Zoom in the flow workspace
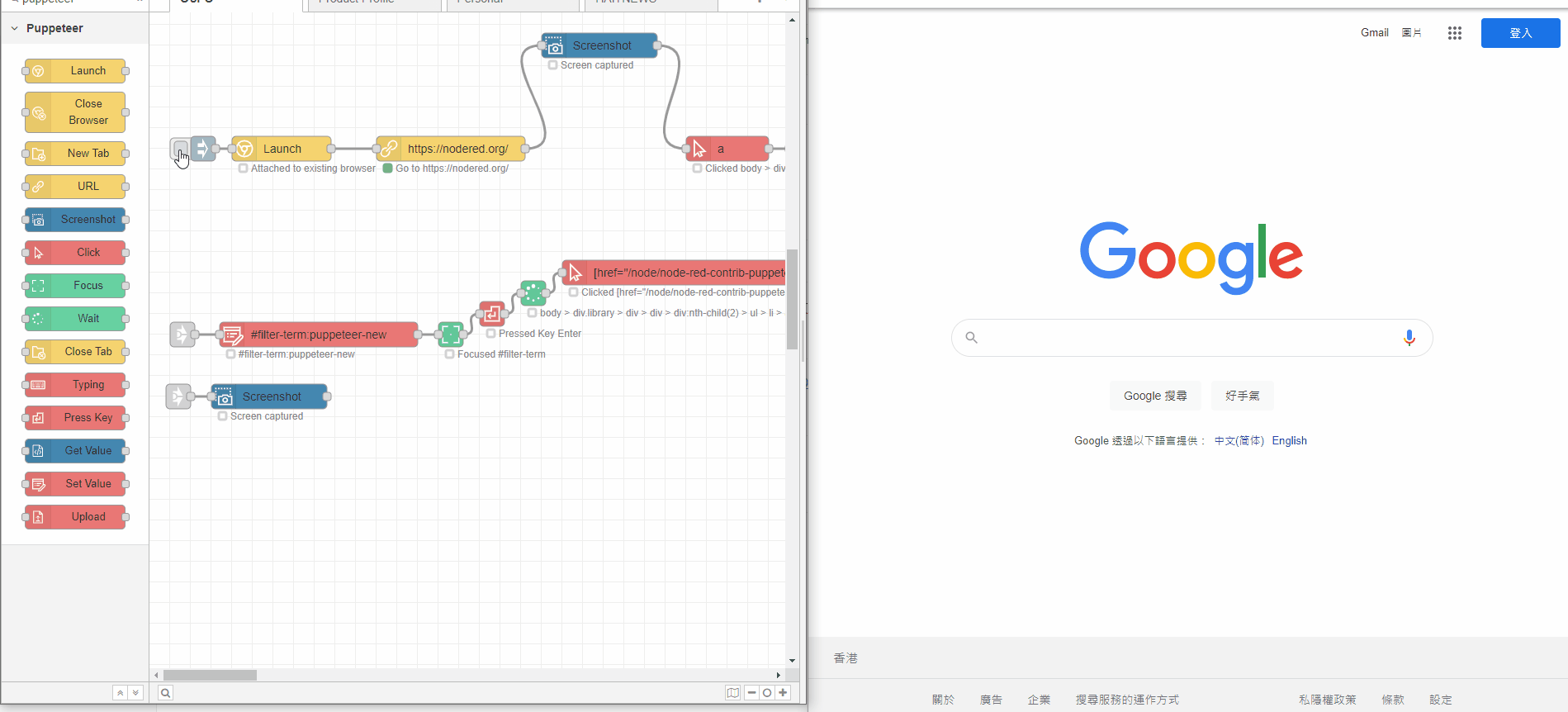This screenshot has height=712, width=1568. (783, 693)
